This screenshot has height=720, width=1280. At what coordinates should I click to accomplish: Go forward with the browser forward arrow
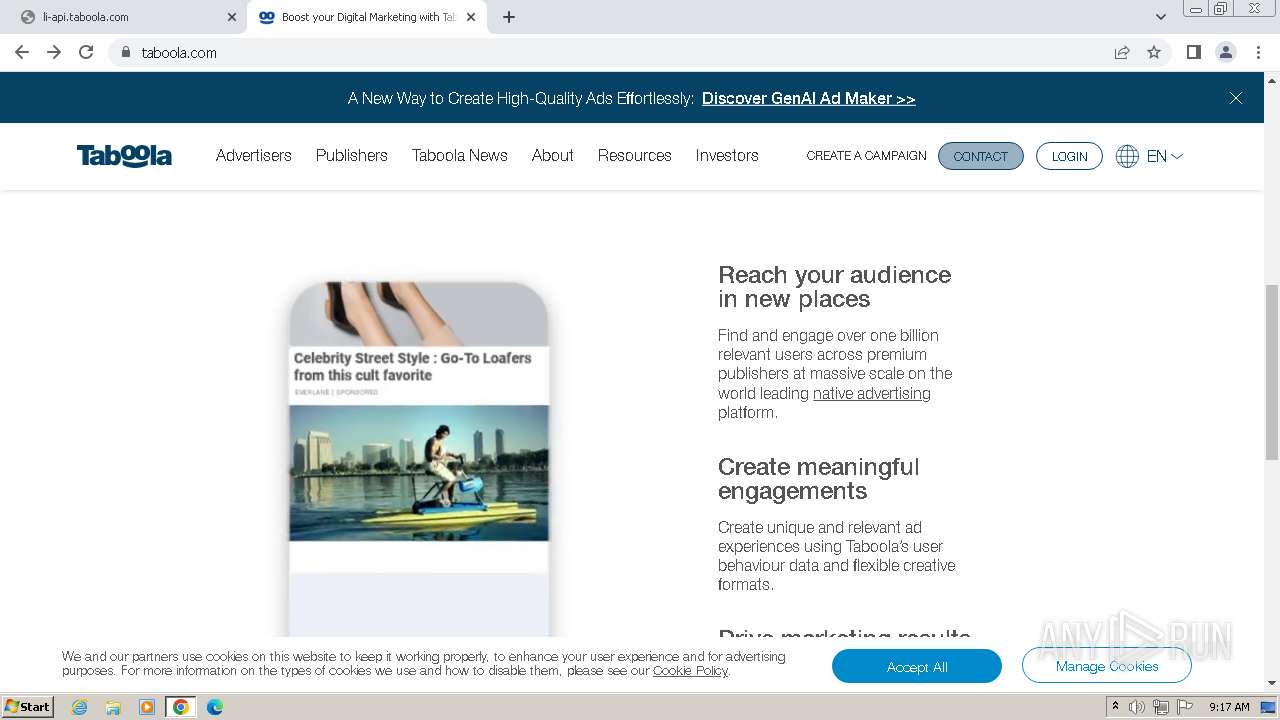(54, 52)
